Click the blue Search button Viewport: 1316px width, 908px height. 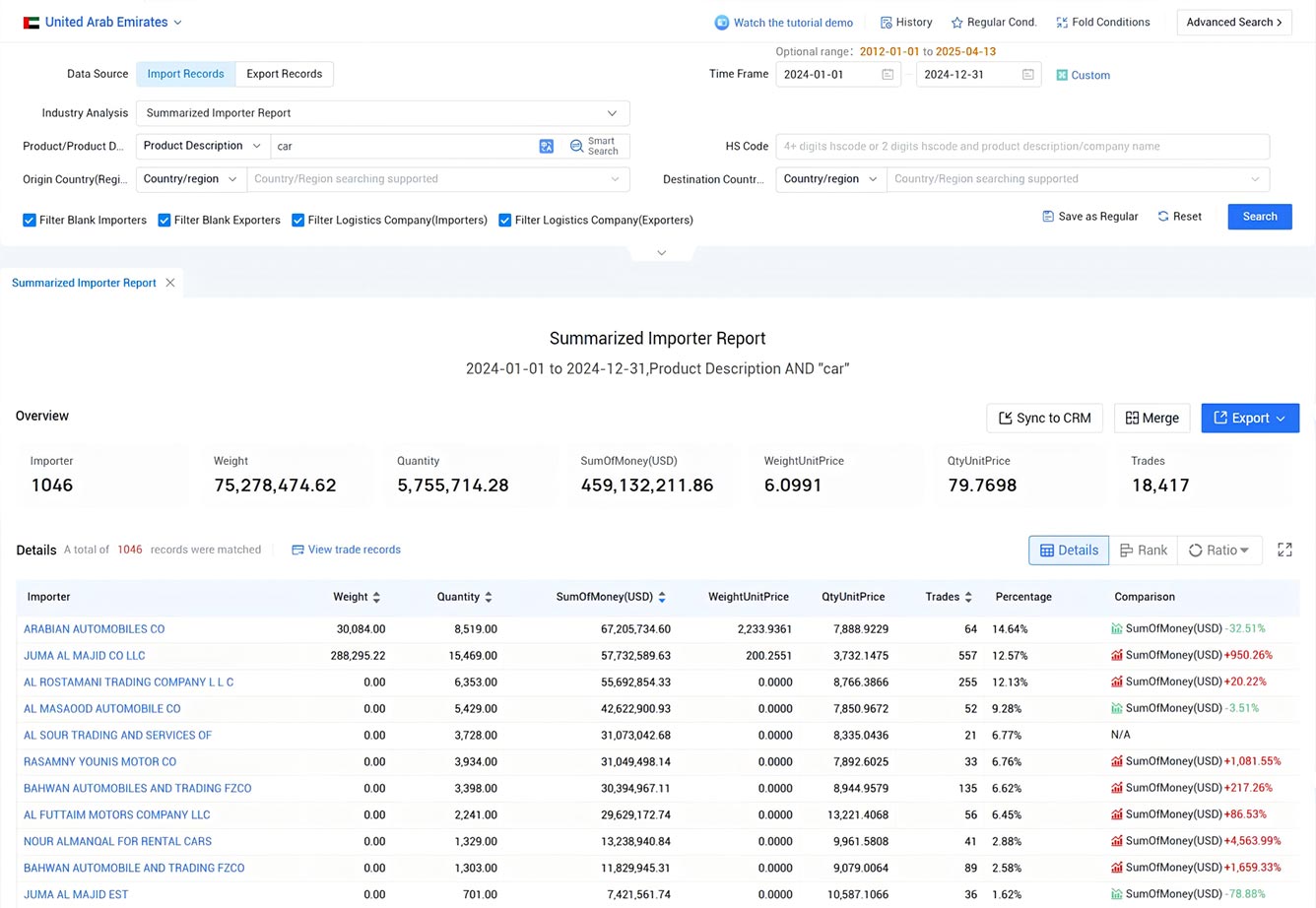(1260, 217)
